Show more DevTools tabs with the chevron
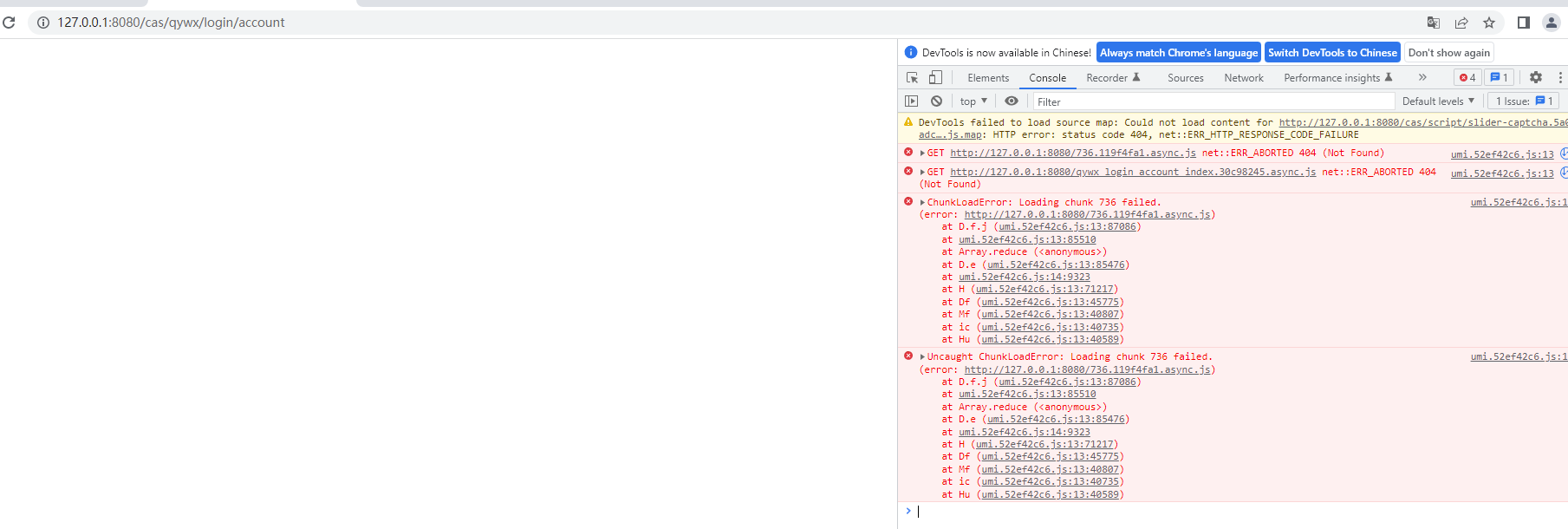Viewport: 1568px width, 529px height. pyautogui.click(x=1422, y=77)
